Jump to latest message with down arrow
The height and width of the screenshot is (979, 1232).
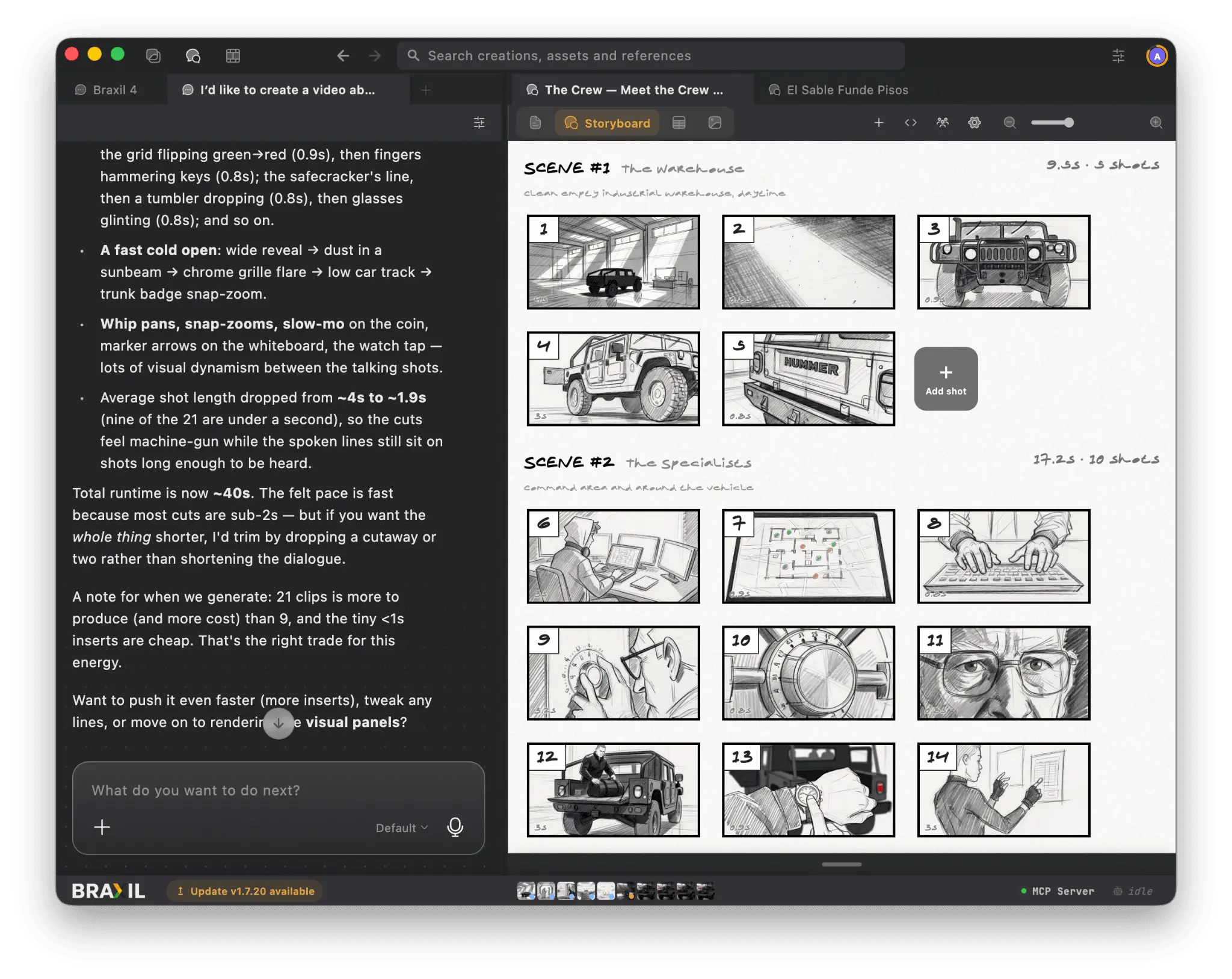(279, 723)
